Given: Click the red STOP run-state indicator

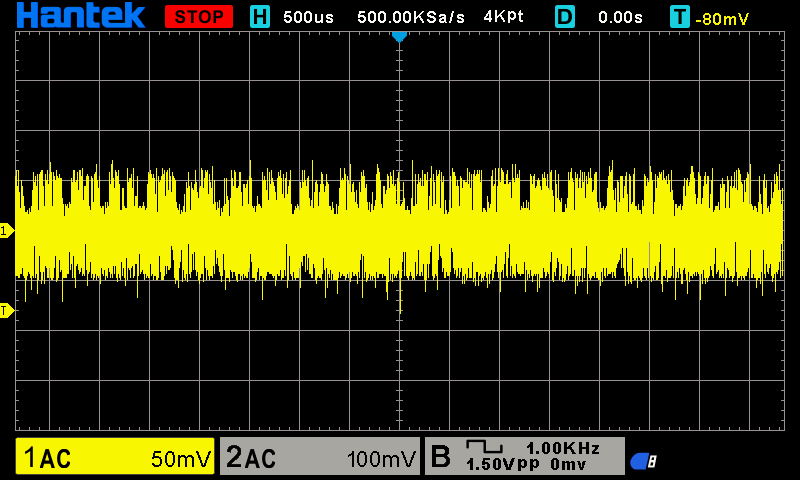Looking at the screenshot, I should click(x=199, y=17).
